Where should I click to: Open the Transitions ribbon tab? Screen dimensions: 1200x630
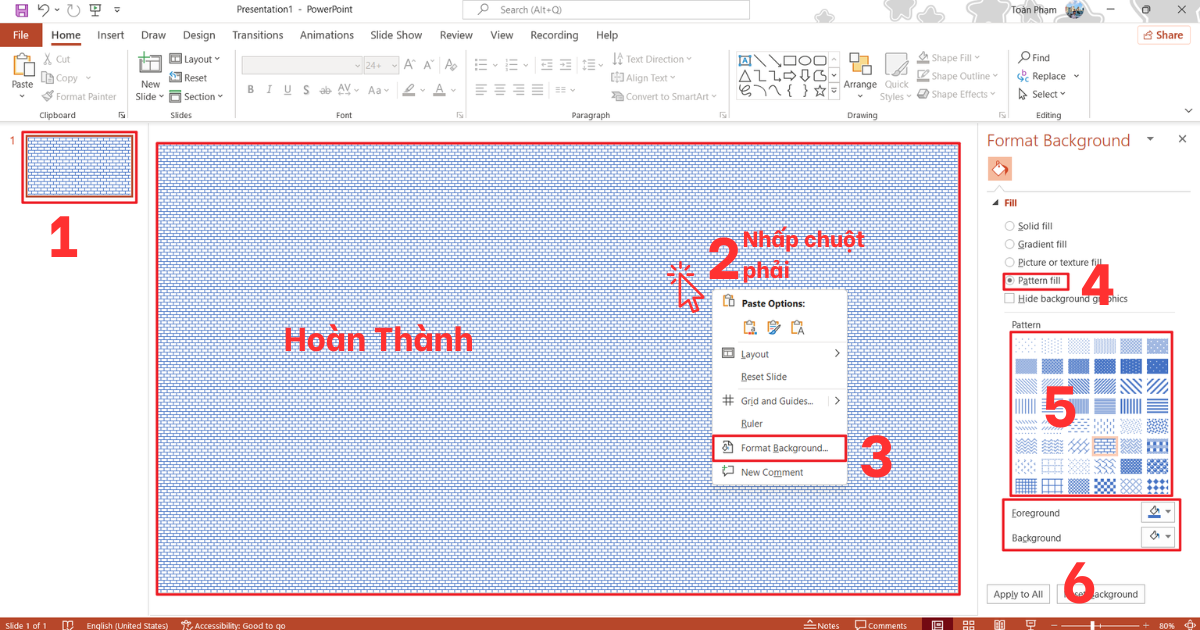[258, 35]
